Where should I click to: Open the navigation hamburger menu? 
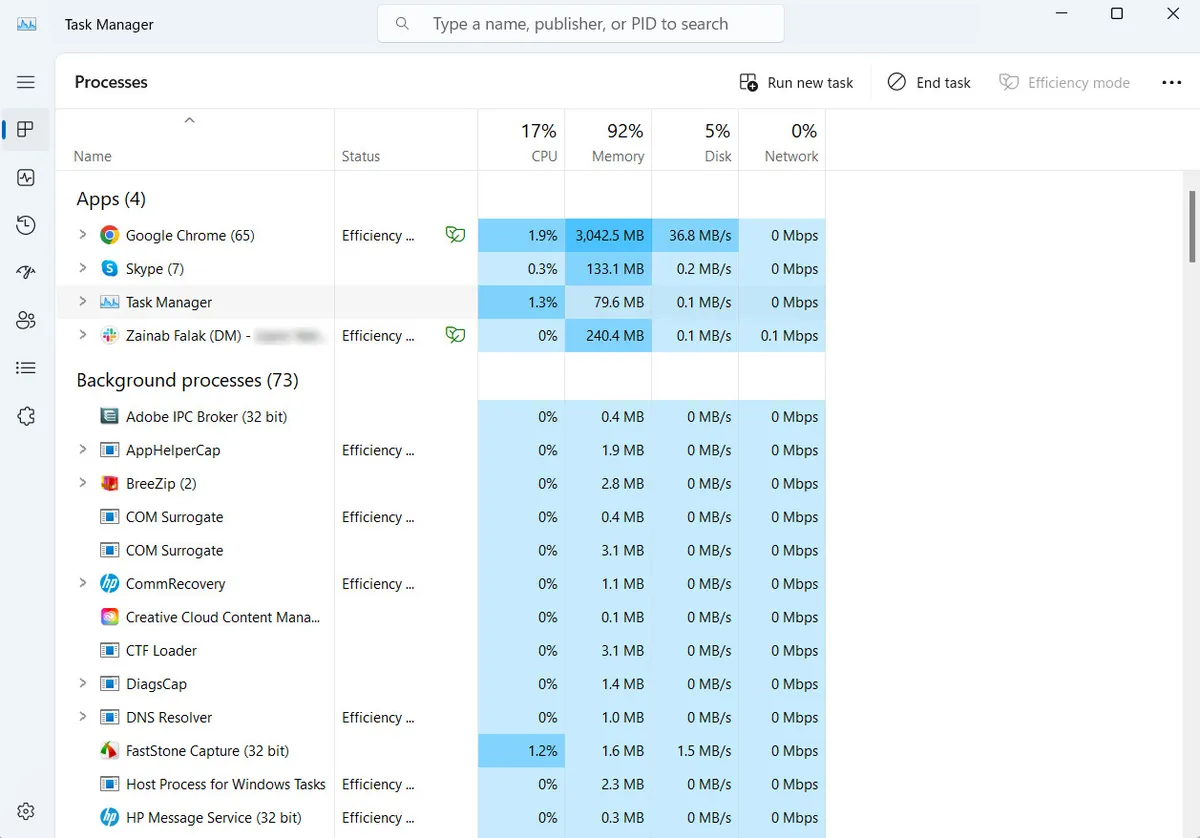click(x=25, y=82)
